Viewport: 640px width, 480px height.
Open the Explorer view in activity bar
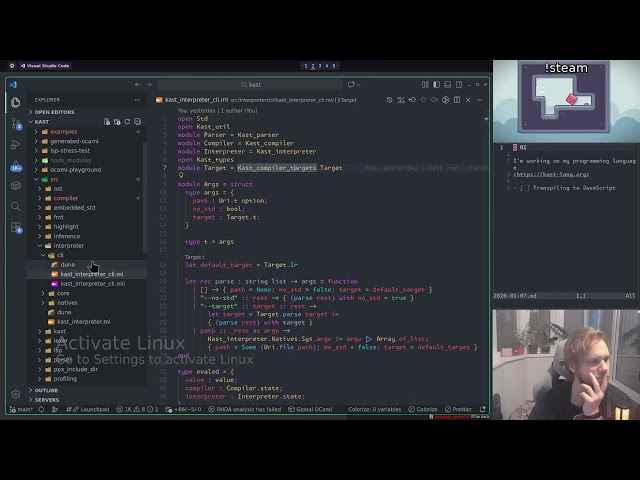click(16, 102)
